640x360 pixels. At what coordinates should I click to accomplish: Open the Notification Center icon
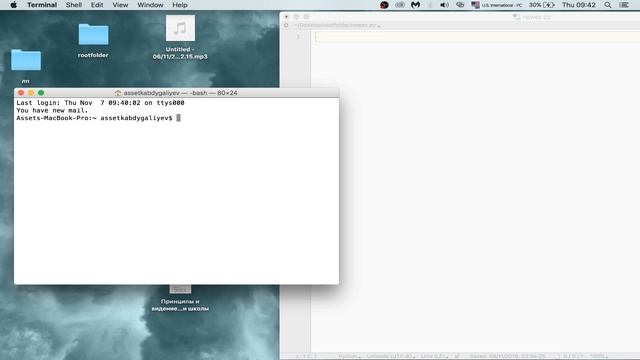[624, 5]
